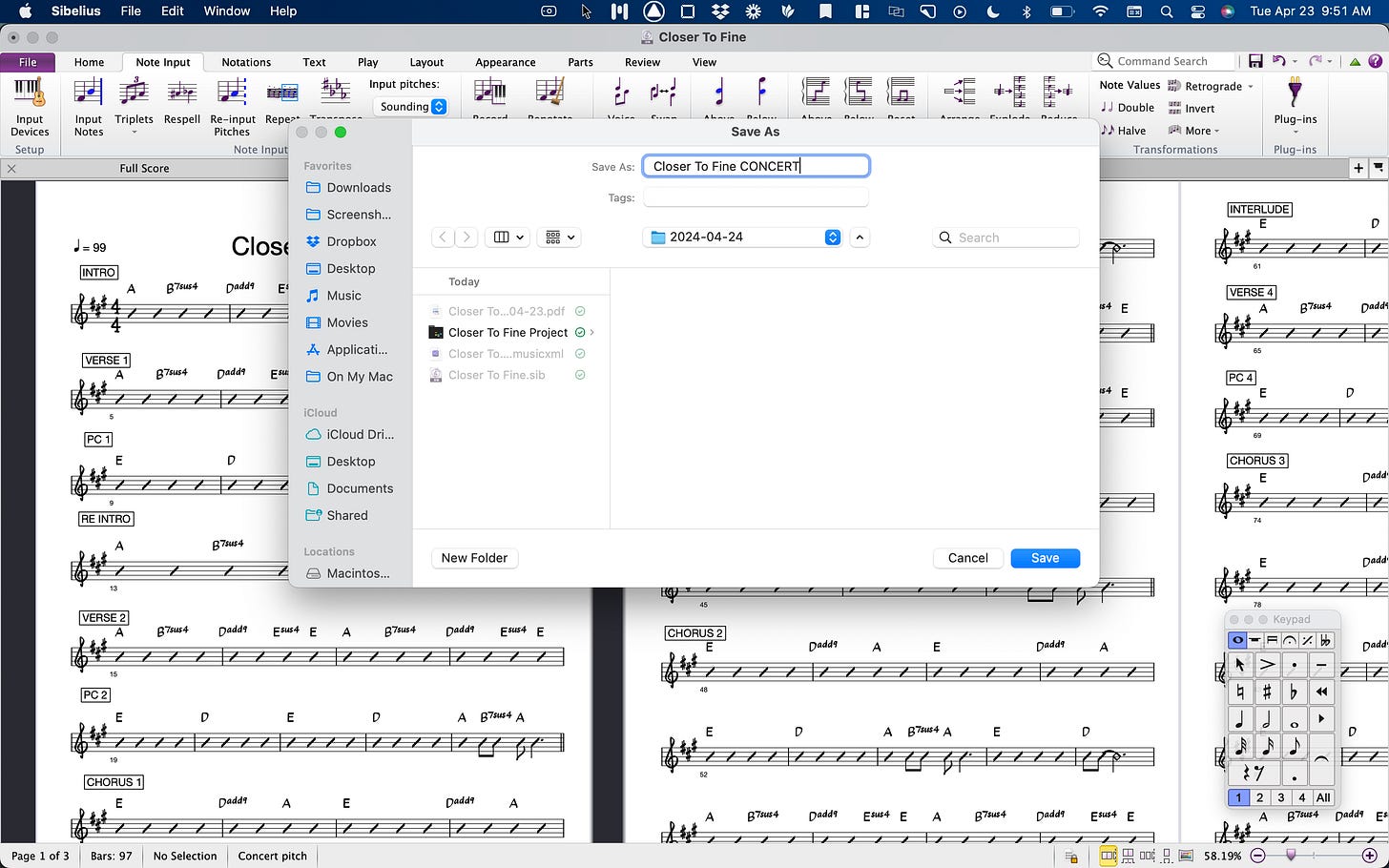Click the Explode icon in ribbon
The height and width of the screenshot is (868, 1389).
1009,93
